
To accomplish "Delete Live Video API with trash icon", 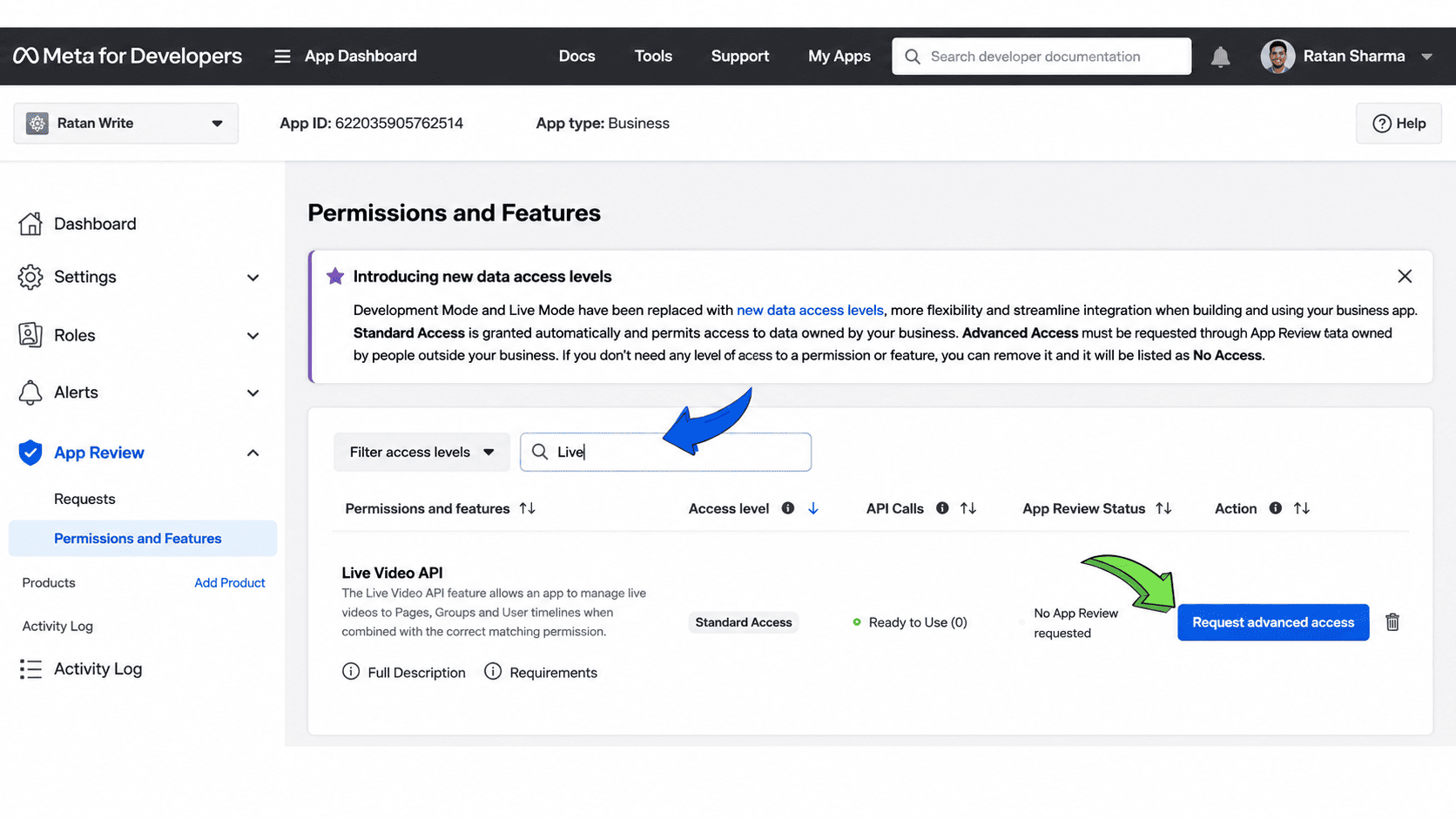I will [1392, 622].
